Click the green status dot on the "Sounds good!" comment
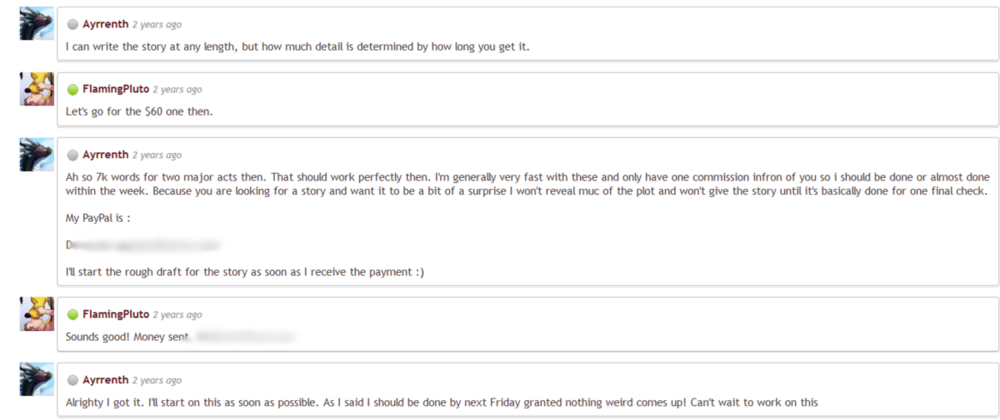Viewport: 1000px width, 420px height. (73, 315)
